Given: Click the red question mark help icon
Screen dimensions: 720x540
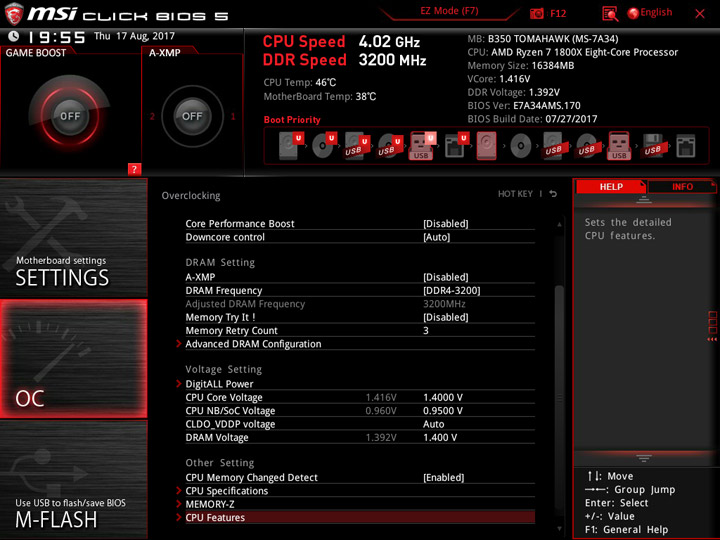Looking at the screenshot, I should 134,169.
